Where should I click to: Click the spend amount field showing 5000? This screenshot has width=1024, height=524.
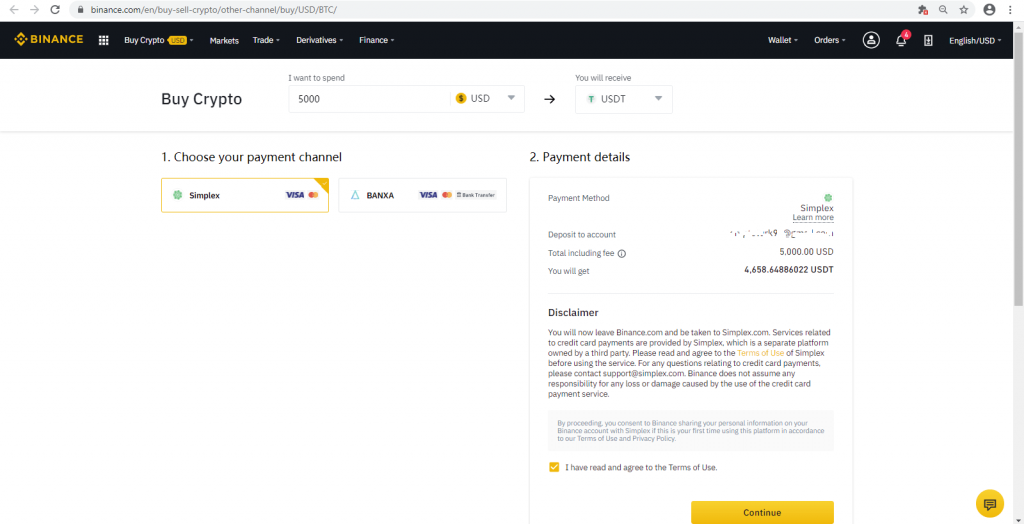pos(370,99)
